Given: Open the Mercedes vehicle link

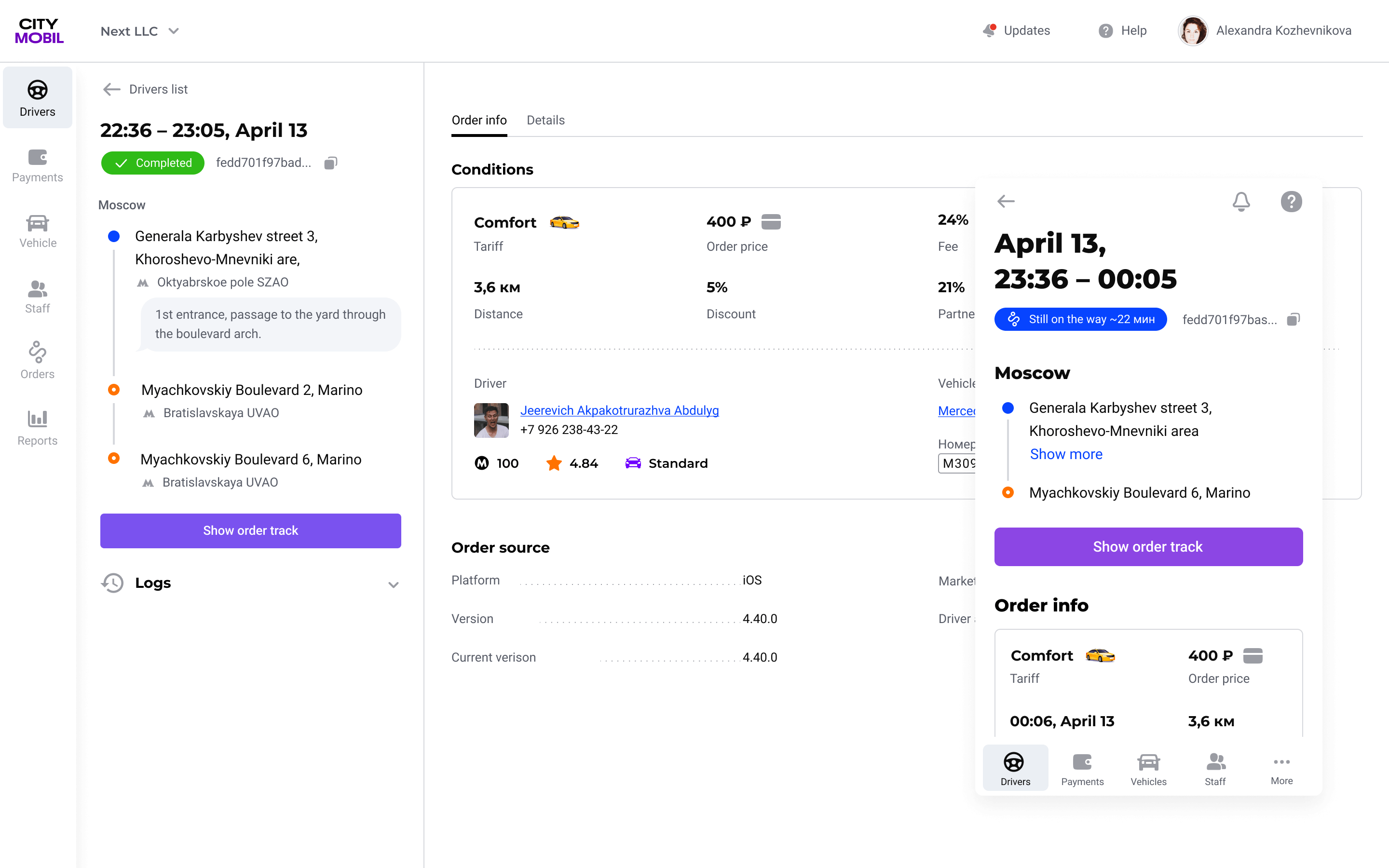Looking at the screenshot, I should pos(957,411).
